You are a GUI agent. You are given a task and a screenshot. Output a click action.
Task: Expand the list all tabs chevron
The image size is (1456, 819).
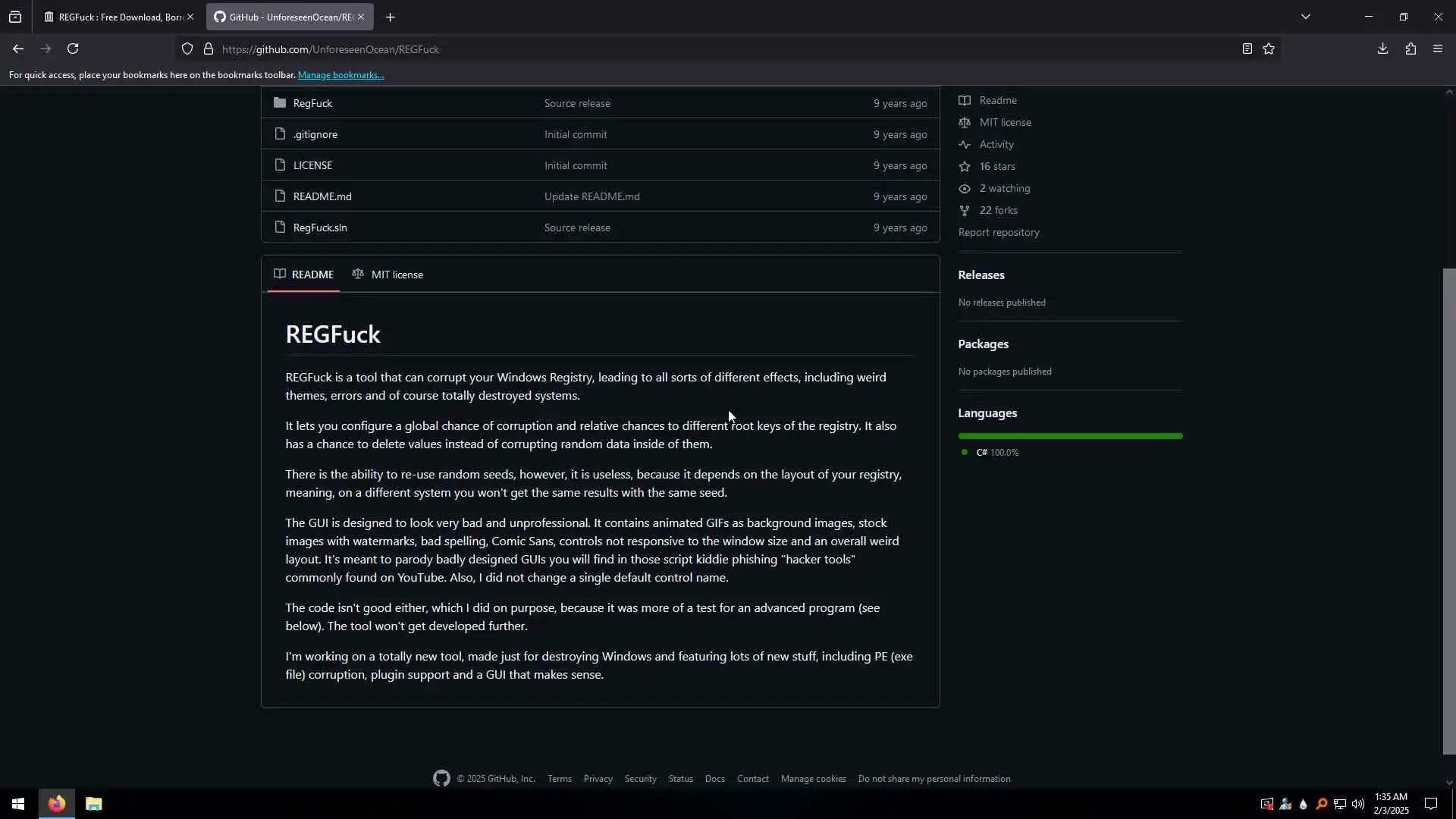pos(1305,17)
